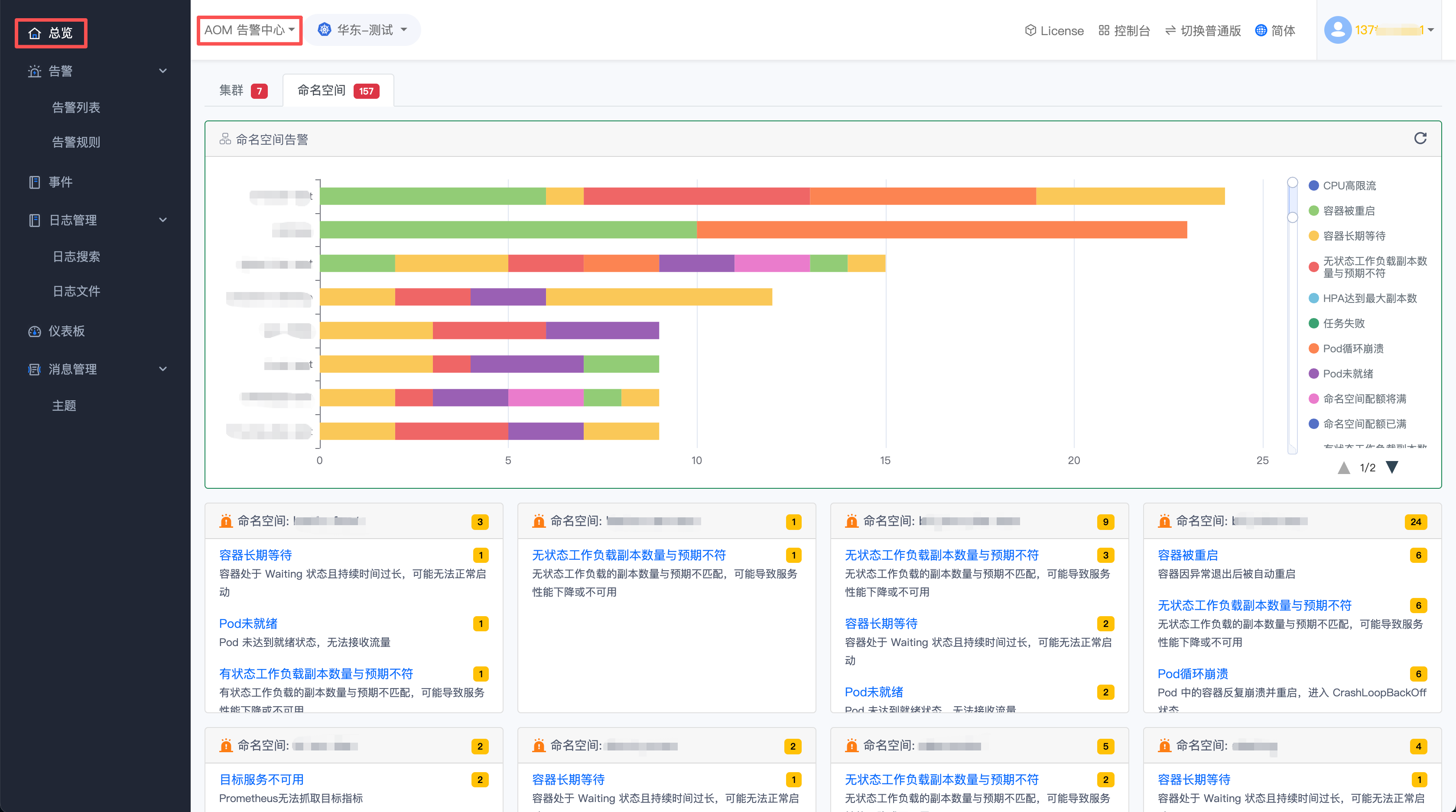Click the 仪表板 dashboard gauge icon

tap(35, 331)
